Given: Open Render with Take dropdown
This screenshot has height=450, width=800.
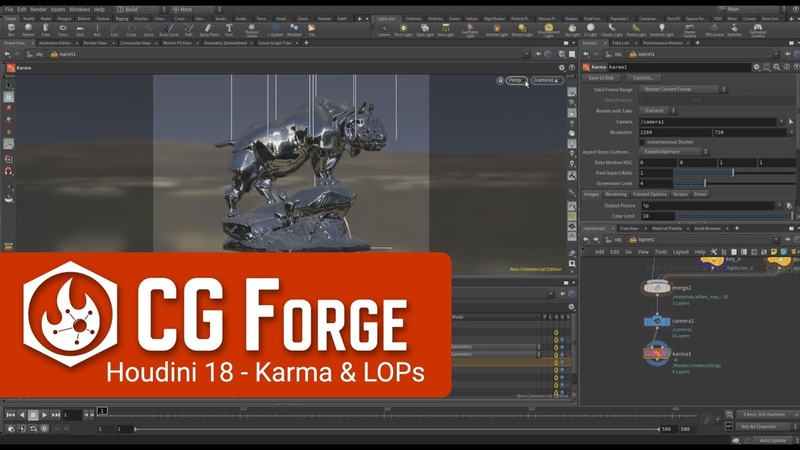Looking at the screenshot, I should pyautogui.click(x=658, y=110).
